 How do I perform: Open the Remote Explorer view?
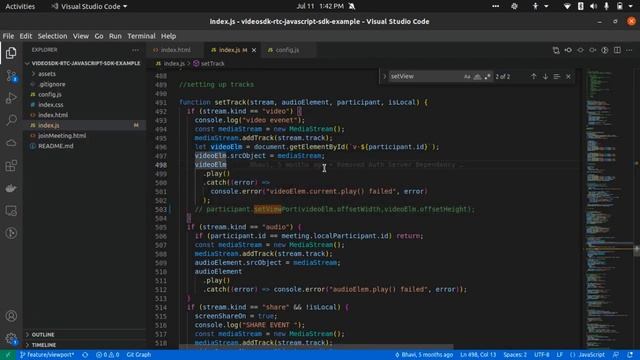11,211
